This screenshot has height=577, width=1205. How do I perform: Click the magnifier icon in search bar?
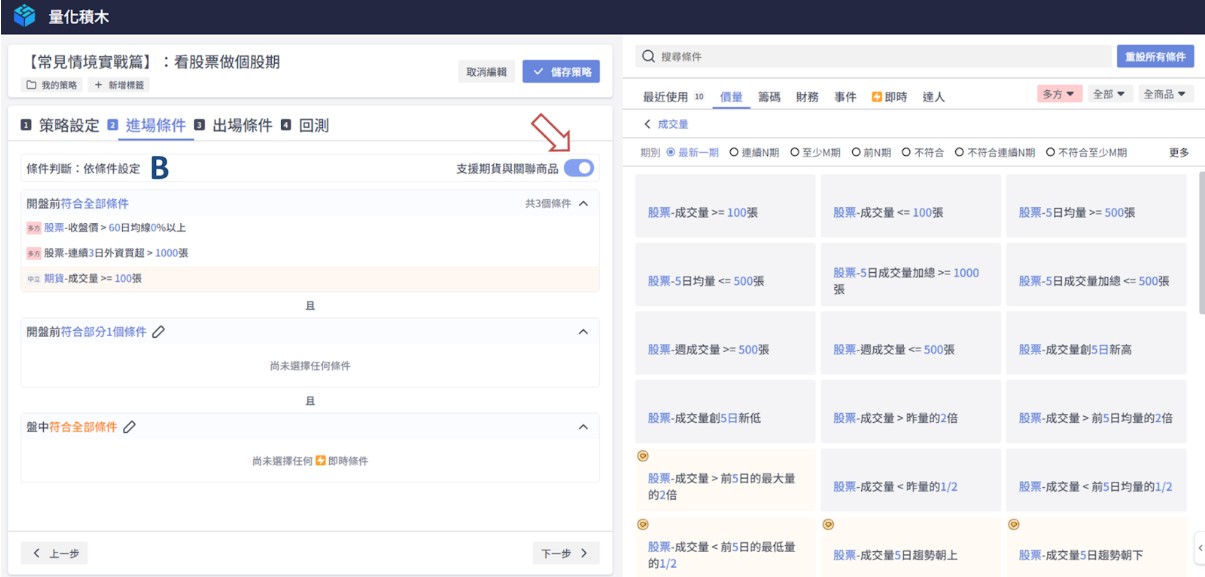tap(649, 57)
